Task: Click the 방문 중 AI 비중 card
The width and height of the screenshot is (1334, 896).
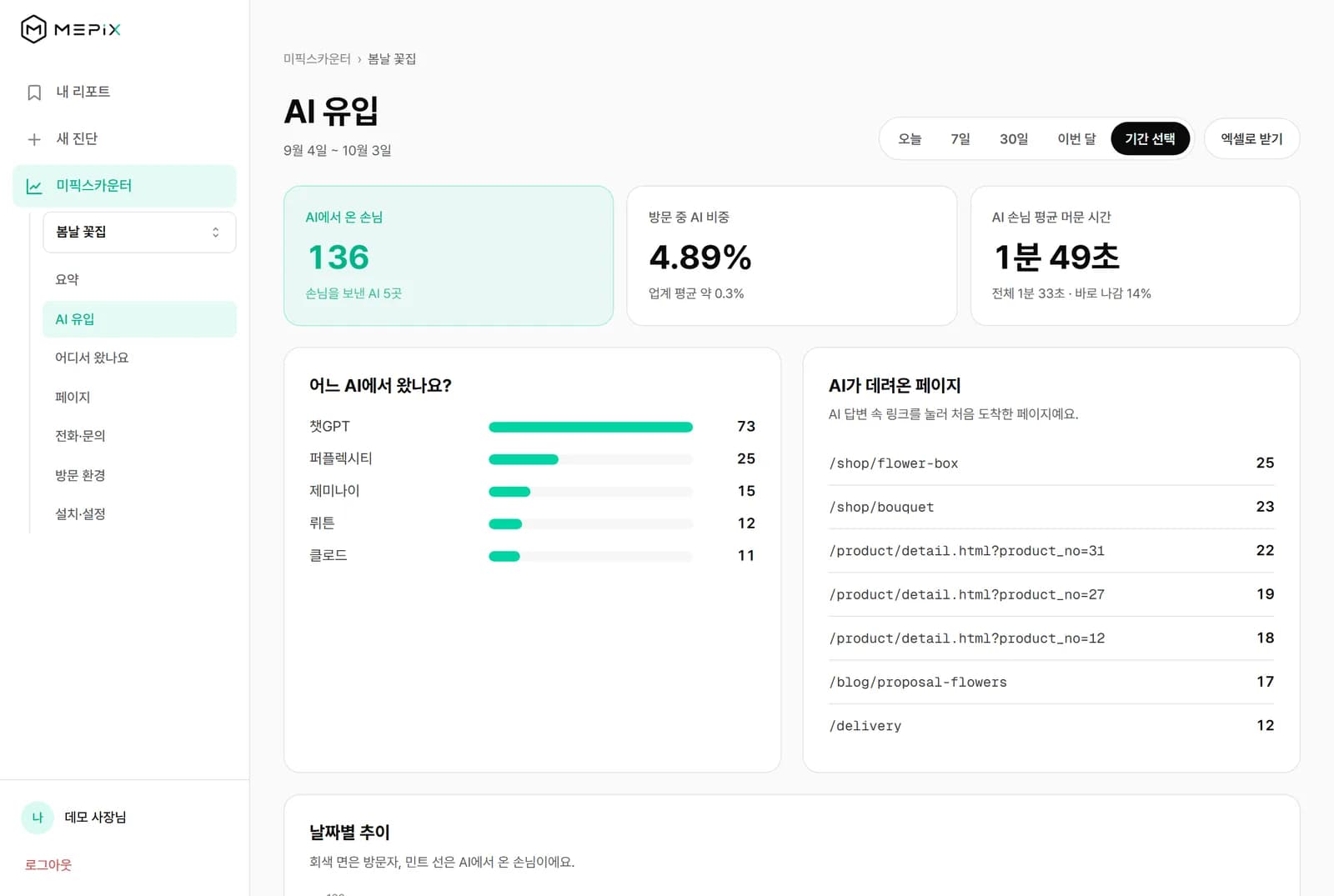Action: click(791, 256)
